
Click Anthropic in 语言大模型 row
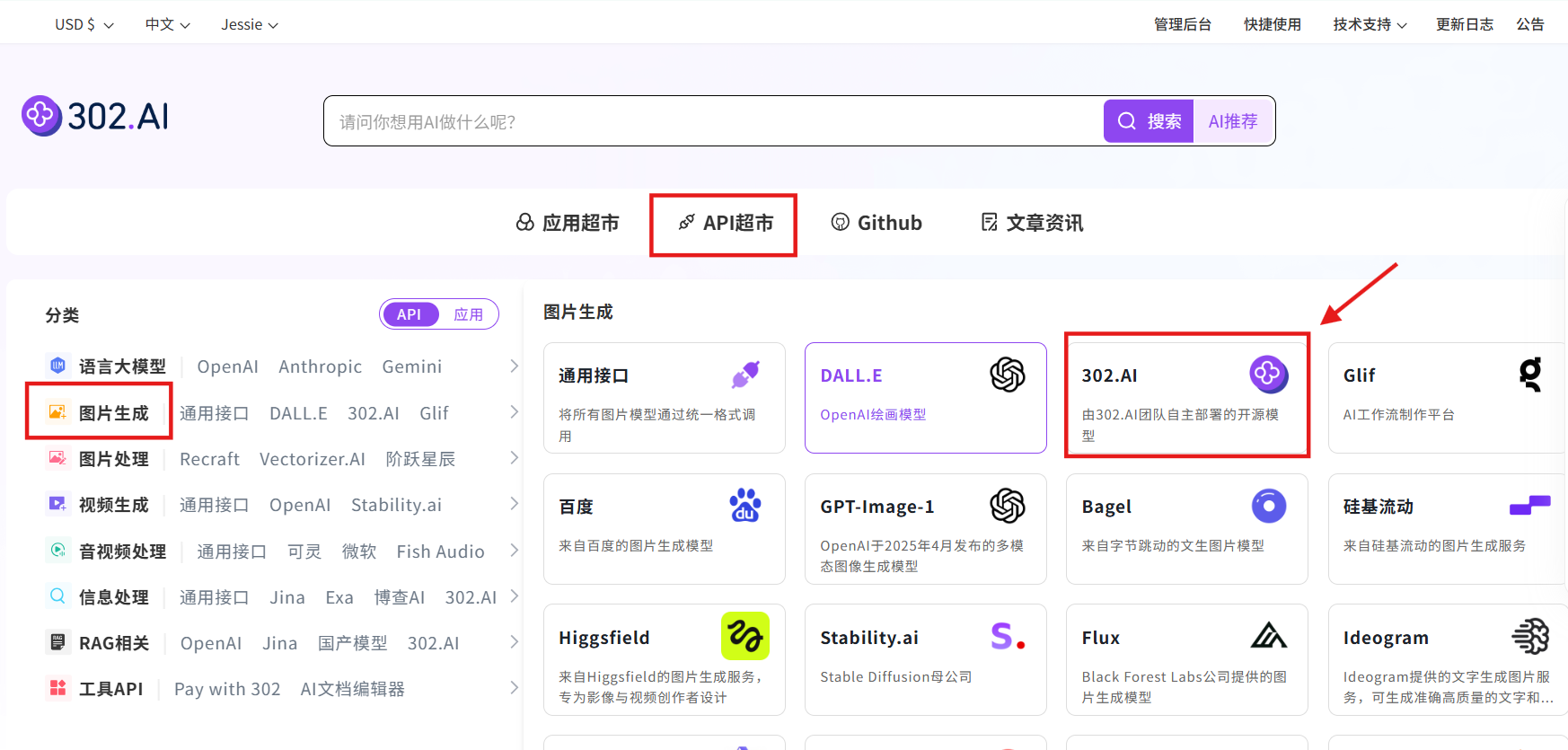pos(321,366)
